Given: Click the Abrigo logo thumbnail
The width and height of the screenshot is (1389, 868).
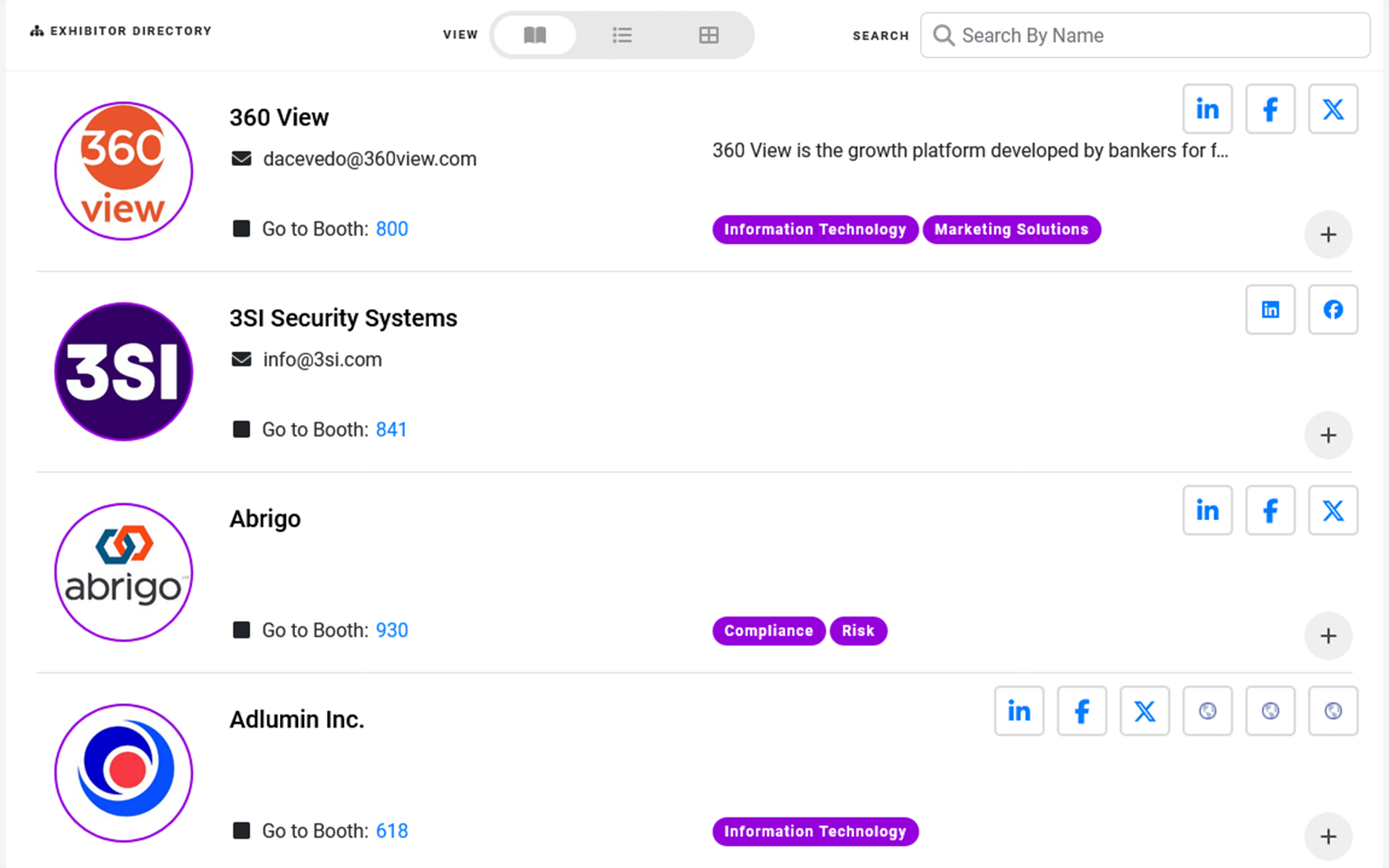Looking at the screenshot, I should 124,572.
